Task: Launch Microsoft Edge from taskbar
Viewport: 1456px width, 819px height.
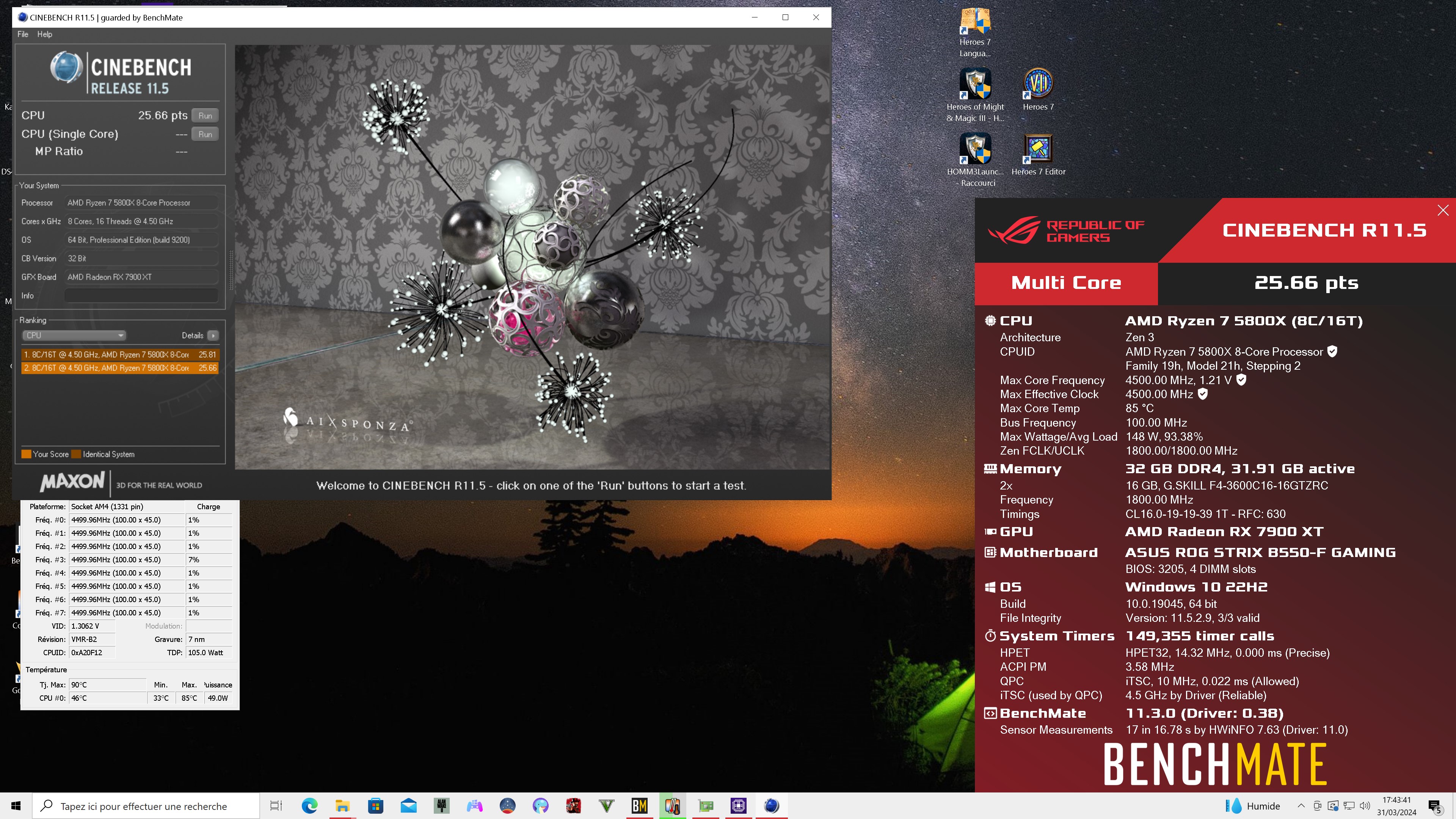Action: pos(309,805)
